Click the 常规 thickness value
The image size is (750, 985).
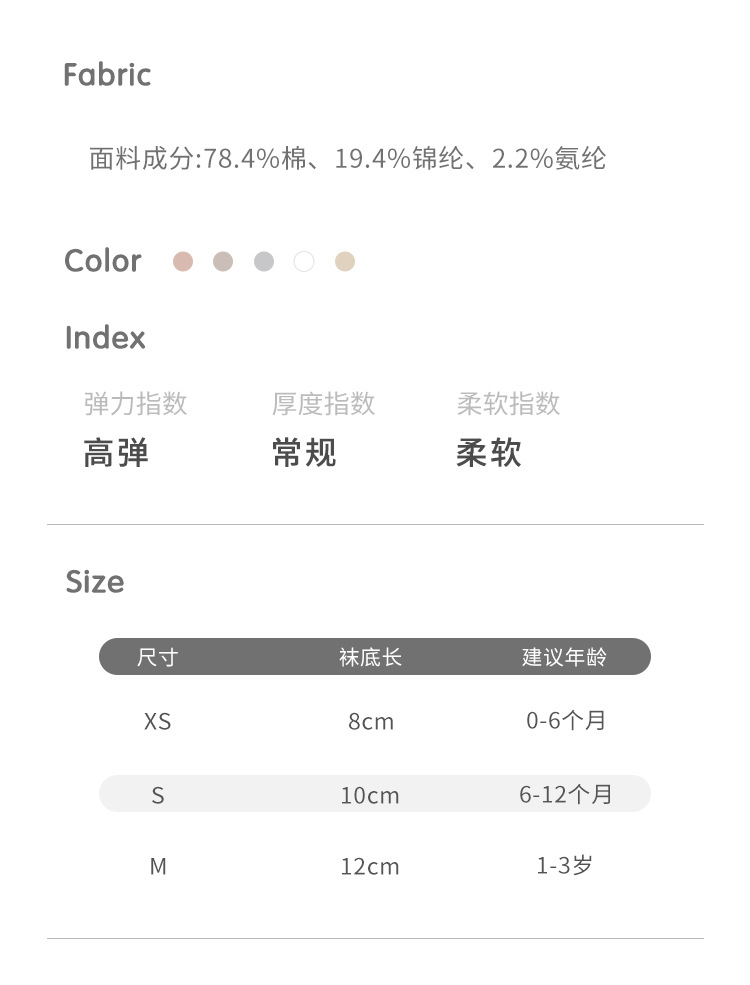click(x=304, y=454)
